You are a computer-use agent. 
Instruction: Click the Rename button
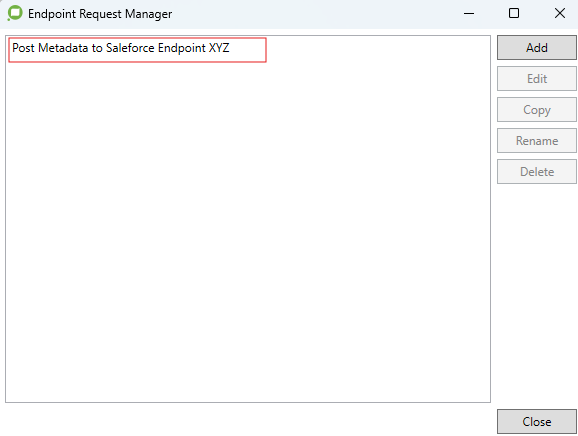point(537,140)
